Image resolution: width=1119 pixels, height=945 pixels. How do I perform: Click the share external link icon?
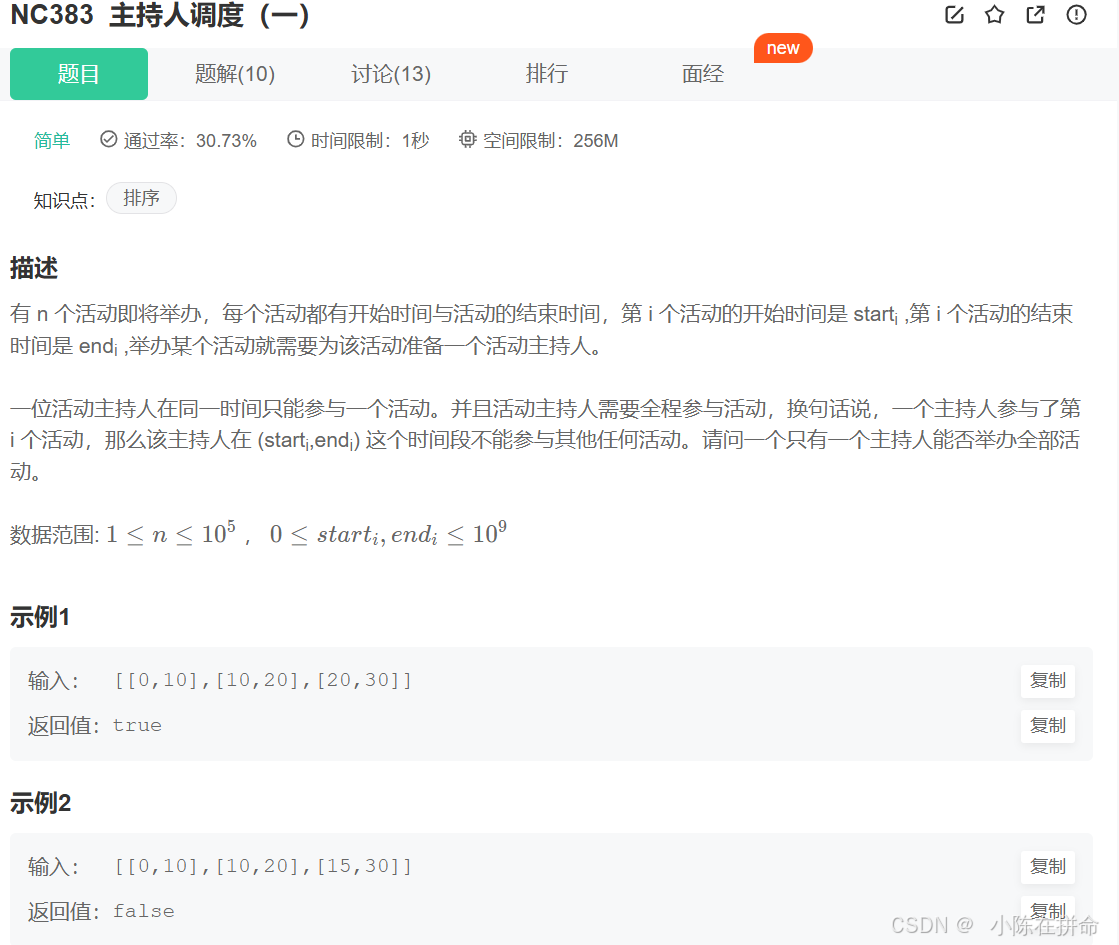point(1035,15)
